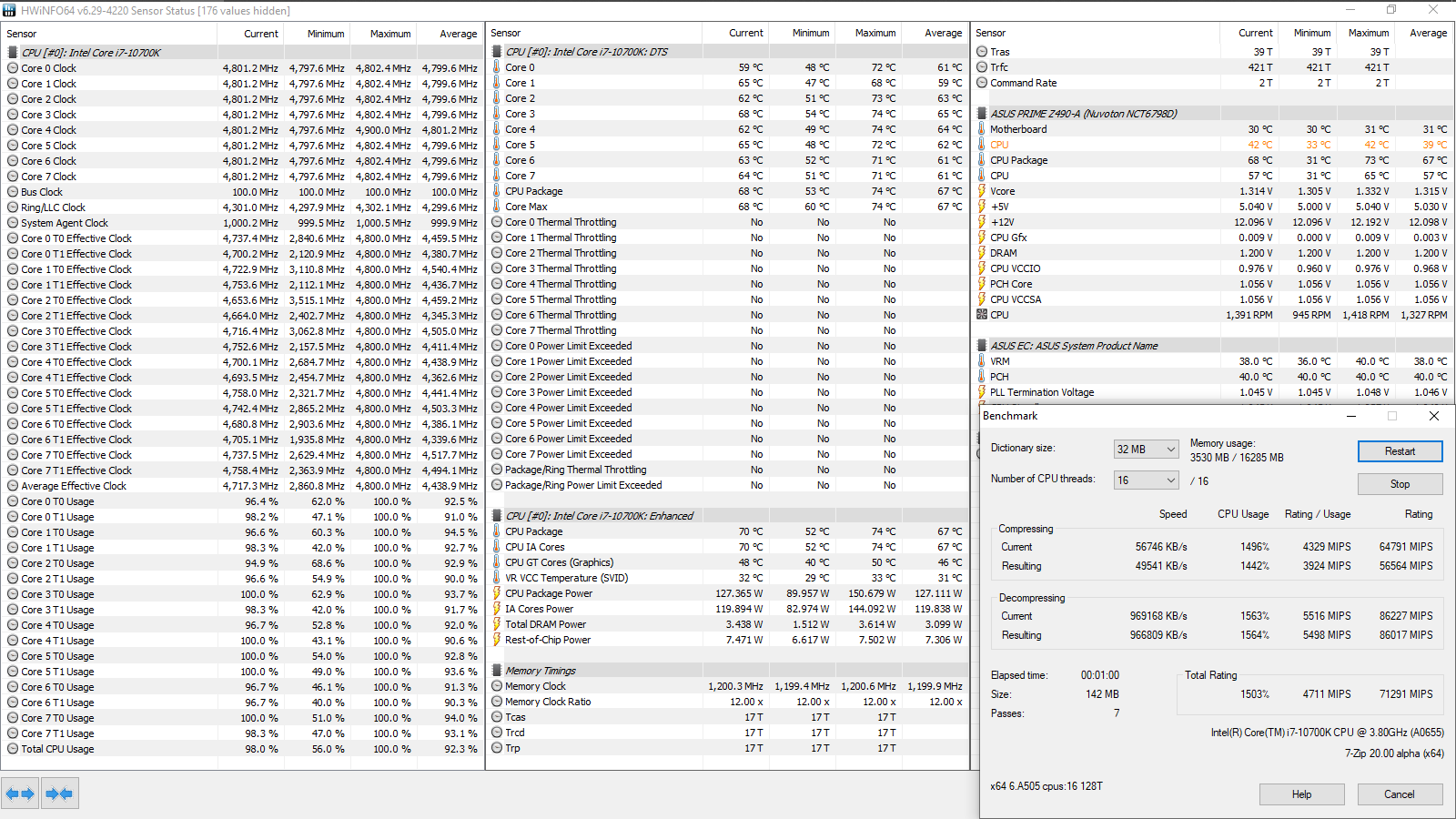Click the collapse panels inward arrows button
1456x819 pixels.
(x=59, y=794)
